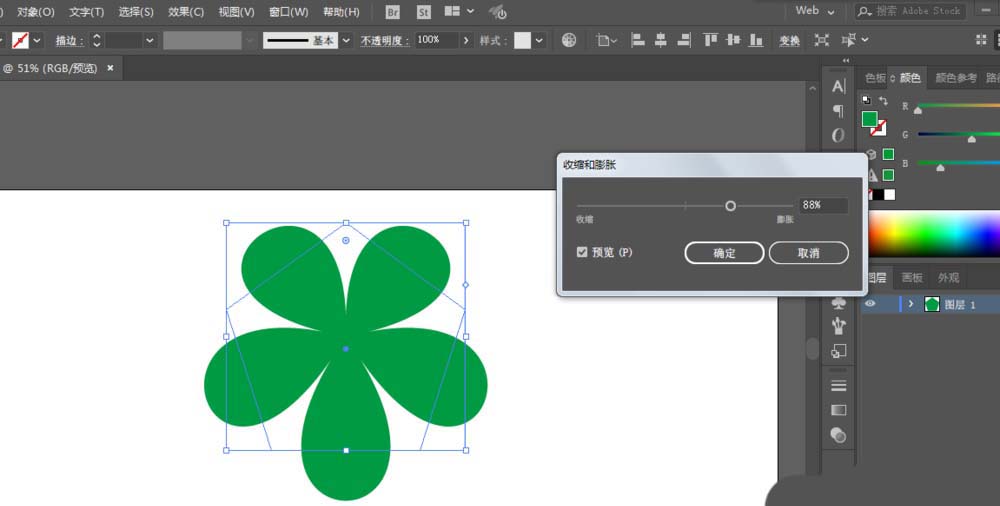Click the R channel slider handle

(x=918, y=110)
